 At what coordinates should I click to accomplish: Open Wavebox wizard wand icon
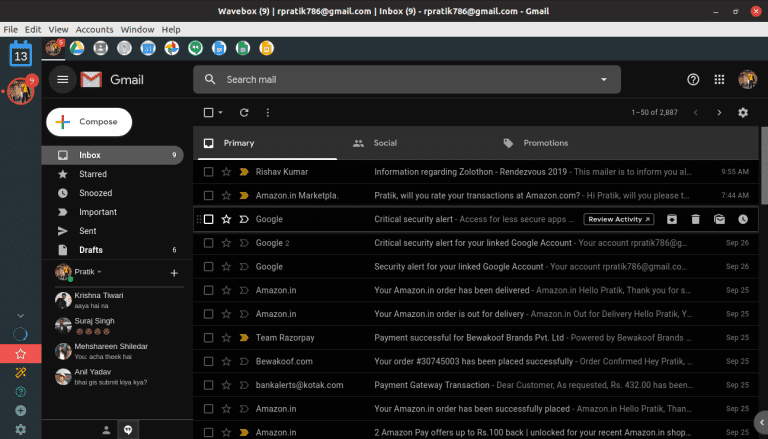pos(21,372)
